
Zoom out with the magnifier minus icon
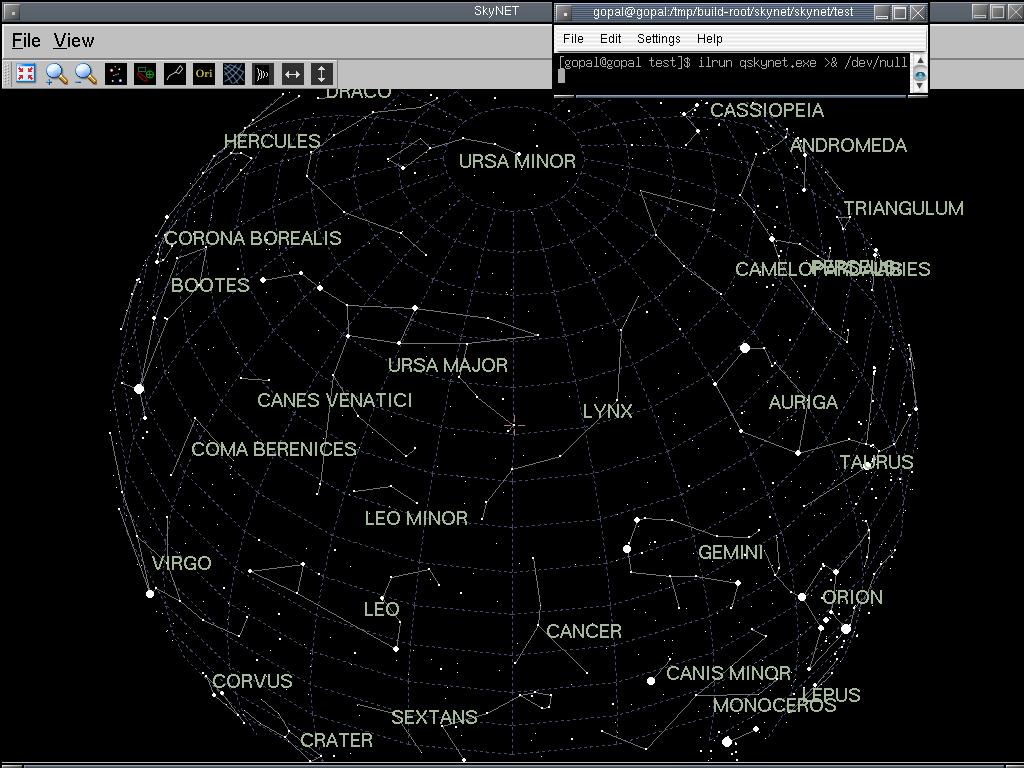click(x=86, y=74)
